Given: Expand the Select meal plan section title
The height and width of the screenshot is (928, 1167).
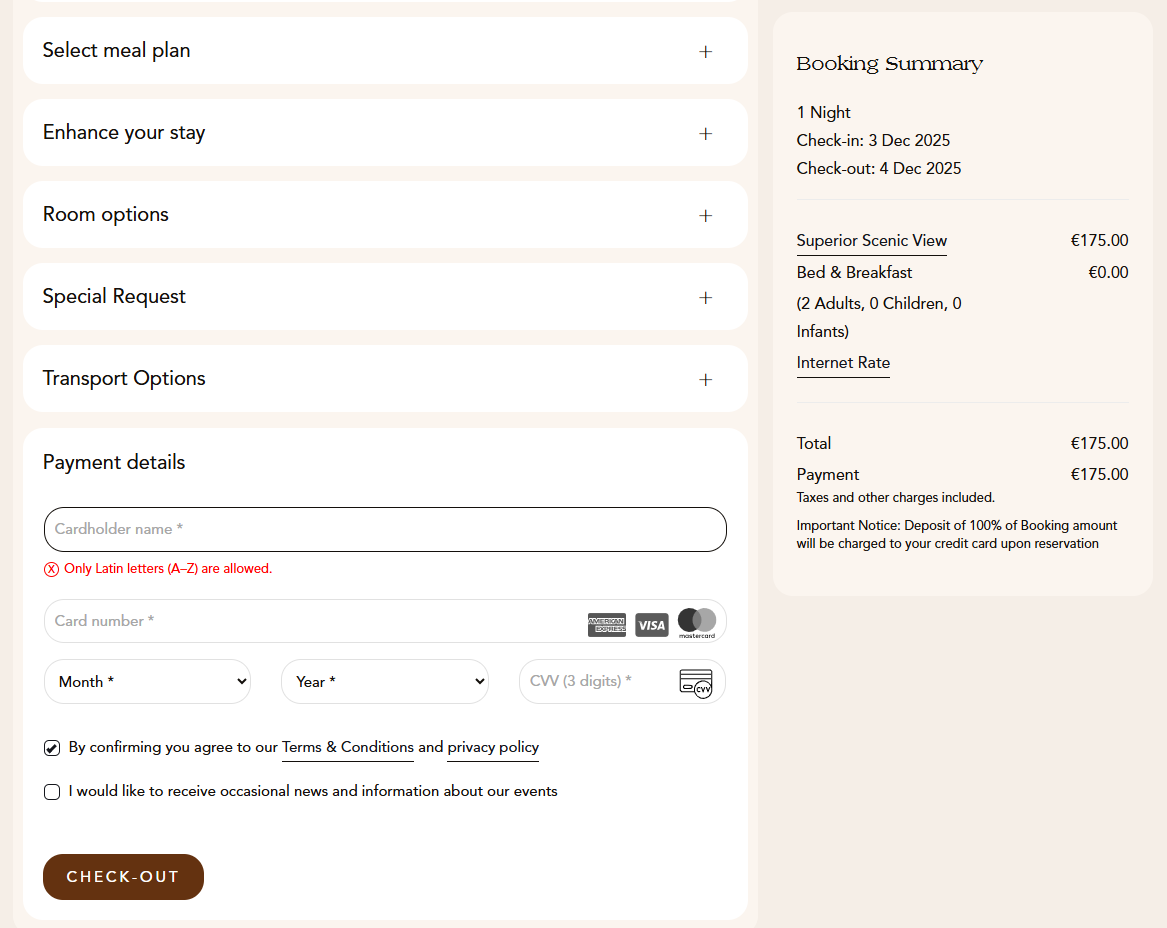Looking at the screenshot, I should pos(116,51).
